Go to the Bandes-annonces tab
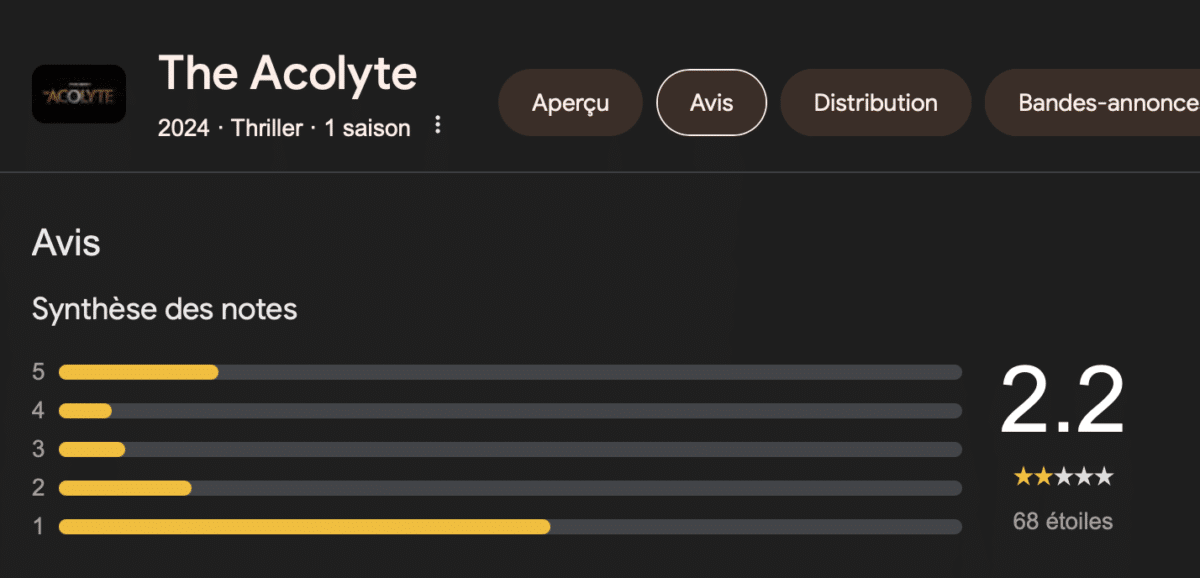Image resolution: width=1200 pixels, height=578 pixels. (1092, 102)
